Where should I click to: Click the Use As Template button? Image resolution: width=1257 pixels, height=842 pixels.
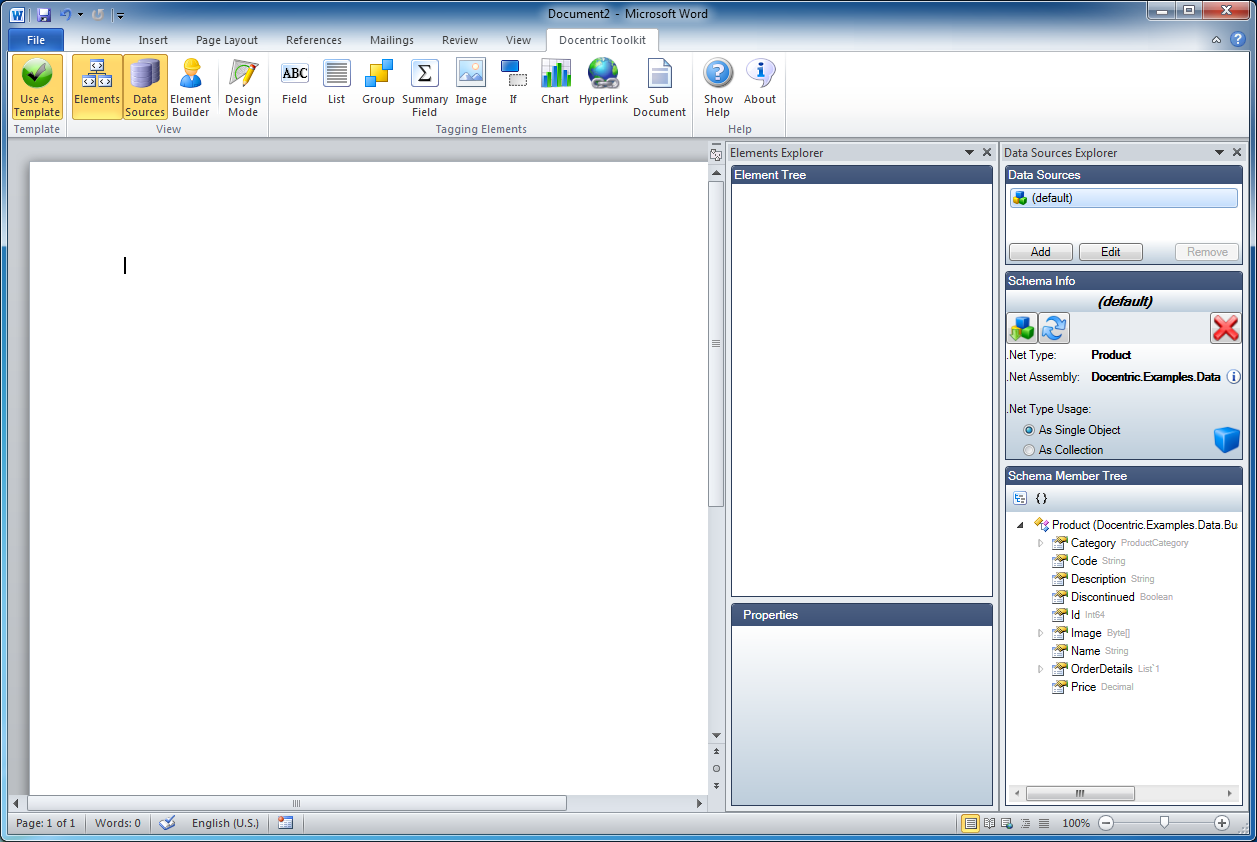37,87
